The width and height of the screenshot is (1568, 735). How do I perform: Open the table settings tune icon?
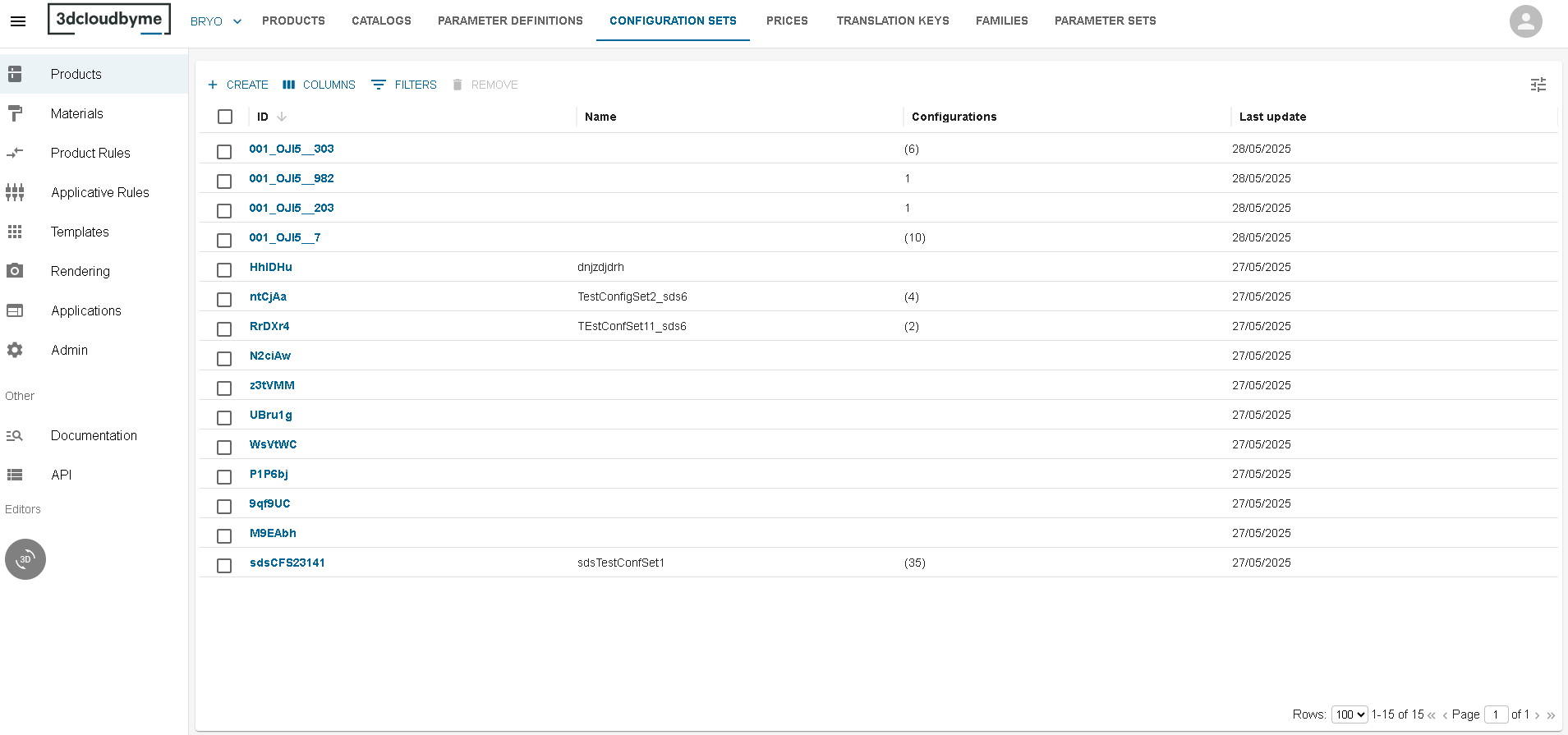click(x=1538, y=85)
